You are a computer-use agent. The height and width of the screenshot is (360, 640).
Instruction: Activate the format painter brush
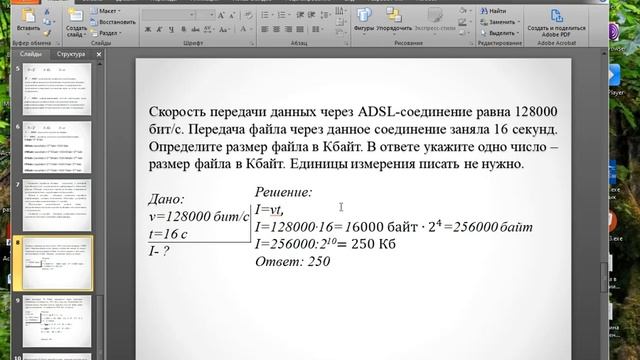pos(47,33)
